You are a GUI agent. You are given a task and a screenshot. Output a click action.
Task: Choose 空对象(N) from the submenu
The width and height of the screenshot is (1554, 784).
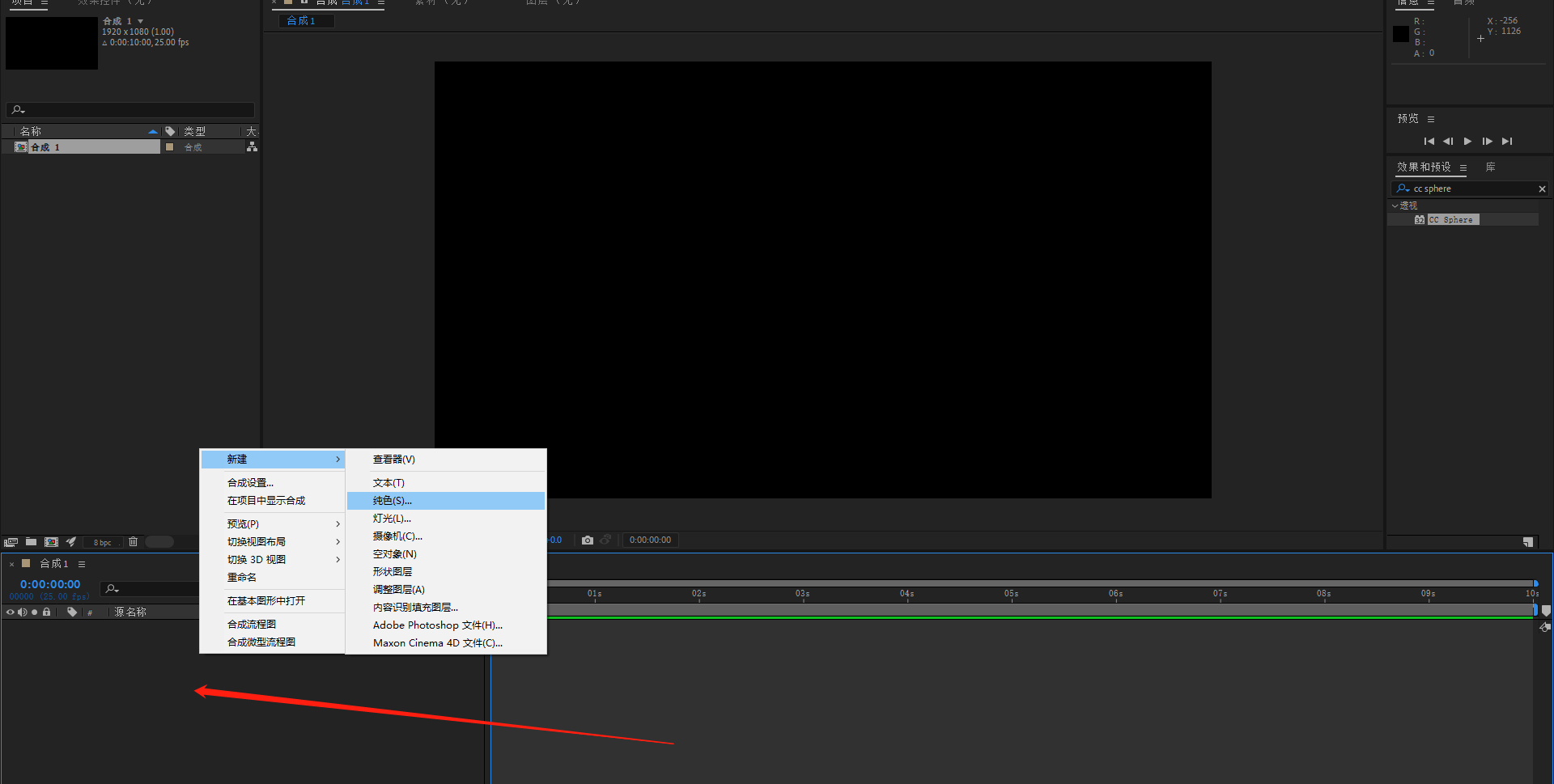tap(446, 554)
